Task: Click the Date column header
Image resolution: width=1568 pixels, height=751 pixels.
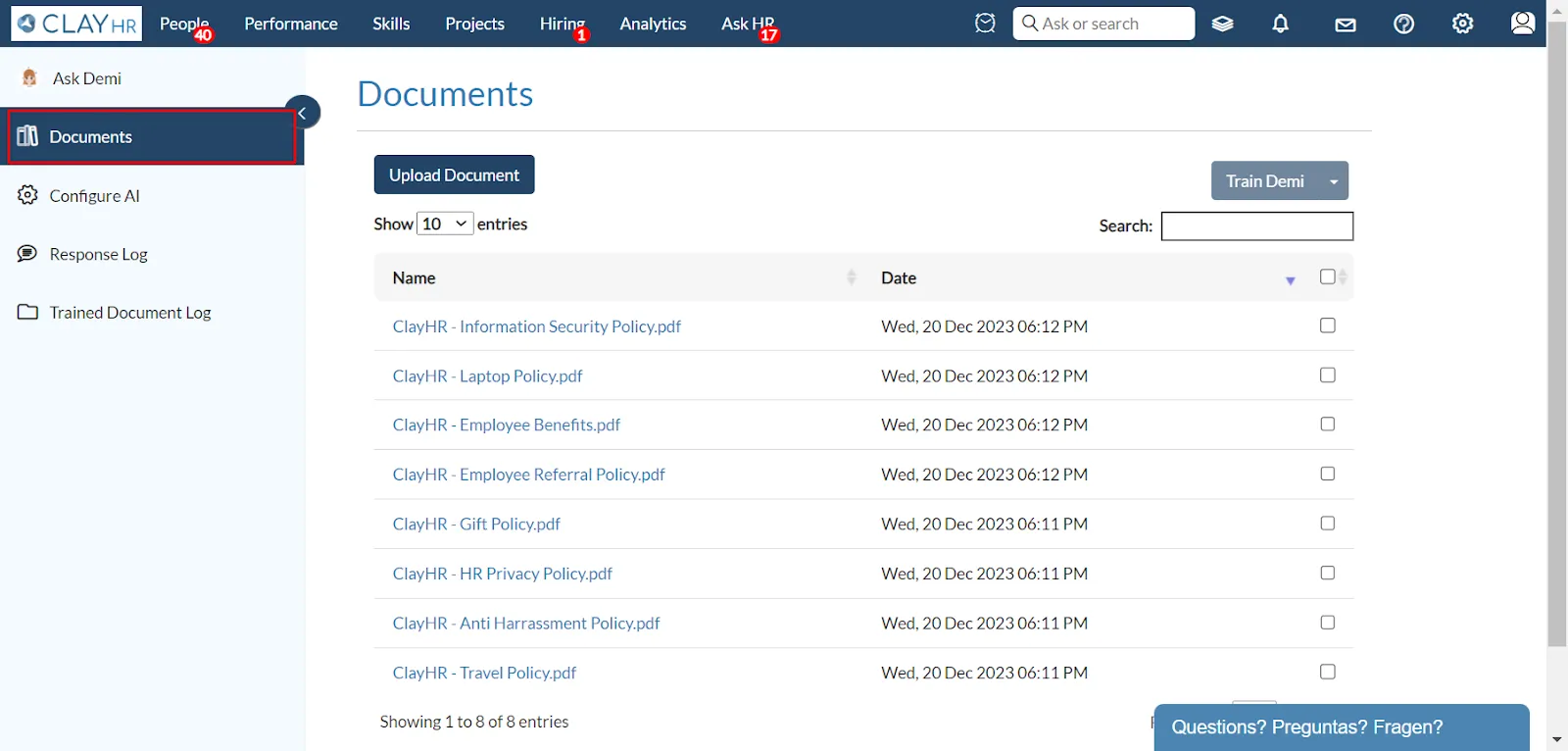Action: (899, 277)
